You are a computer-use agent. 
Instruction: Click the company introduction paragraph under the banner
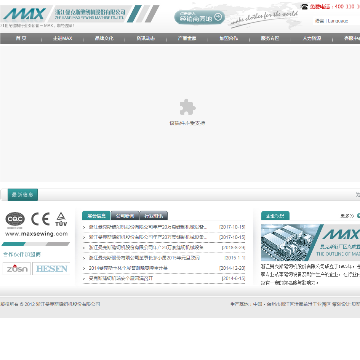pyautogui.click(x=310, y=274)
